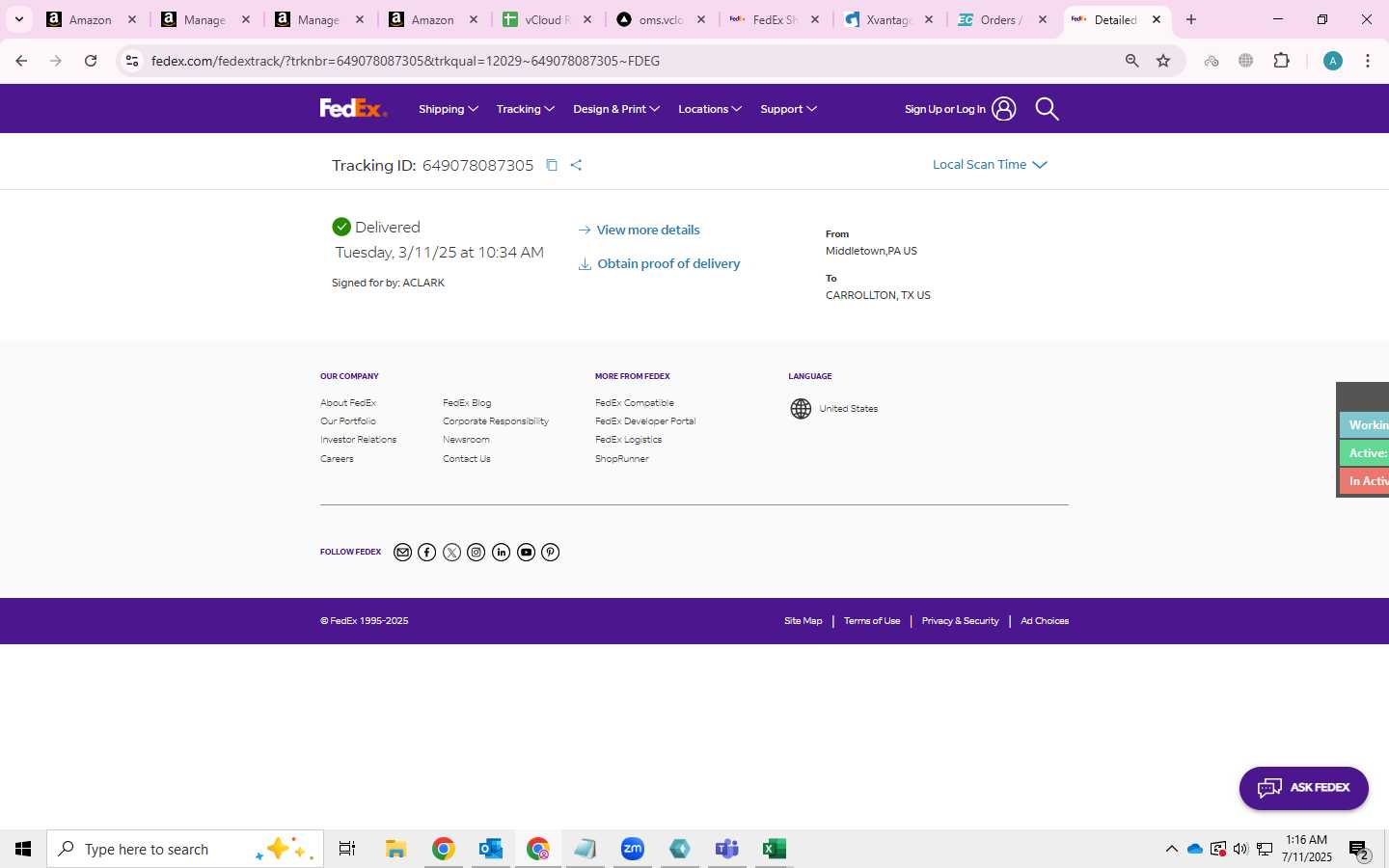Open a new browser tab
The image size is (1389, 868).
[1191, 19]
